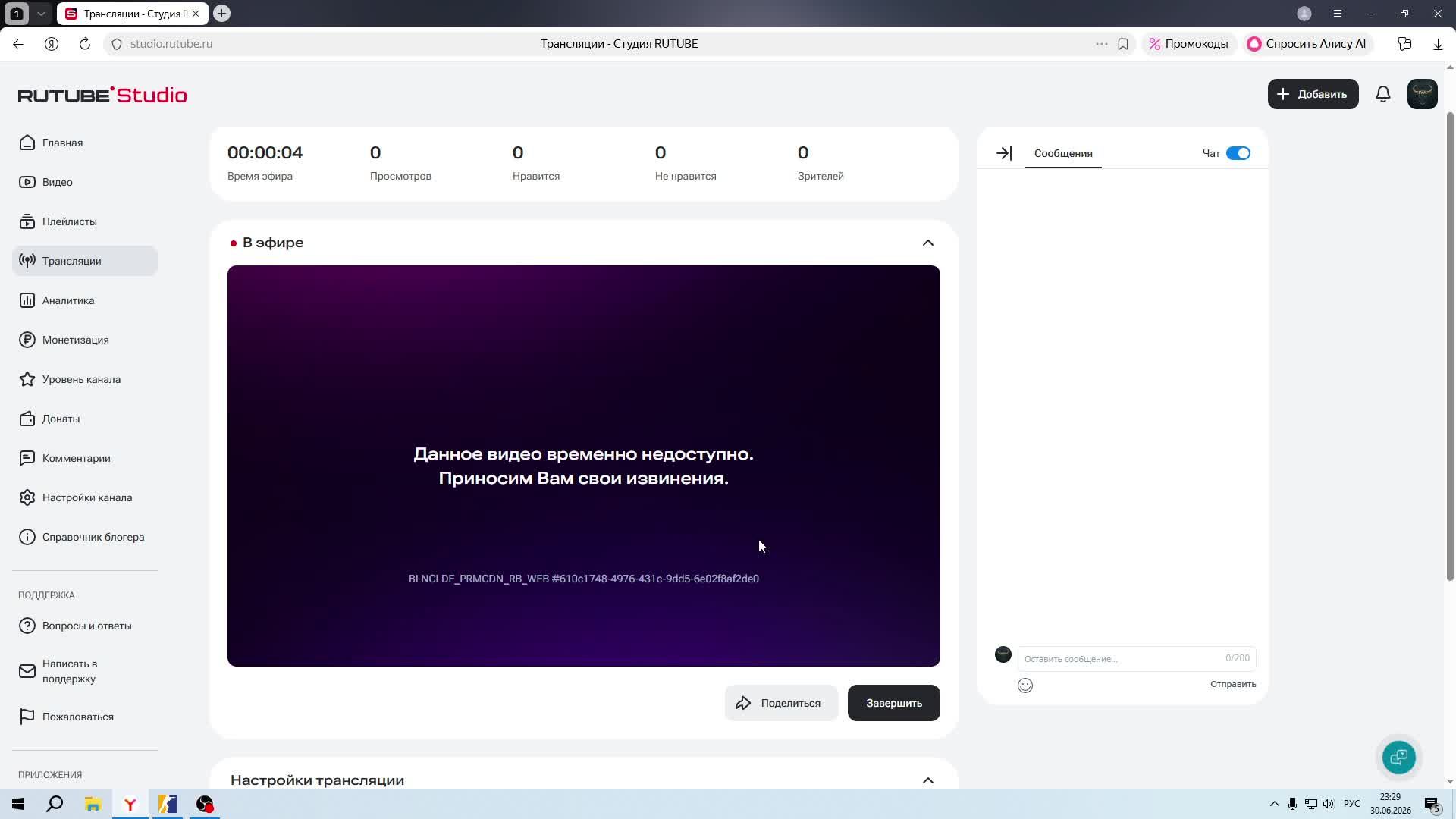
Task: Open the three-dots page menu in address bar
Action: [x=1102, y=44]
